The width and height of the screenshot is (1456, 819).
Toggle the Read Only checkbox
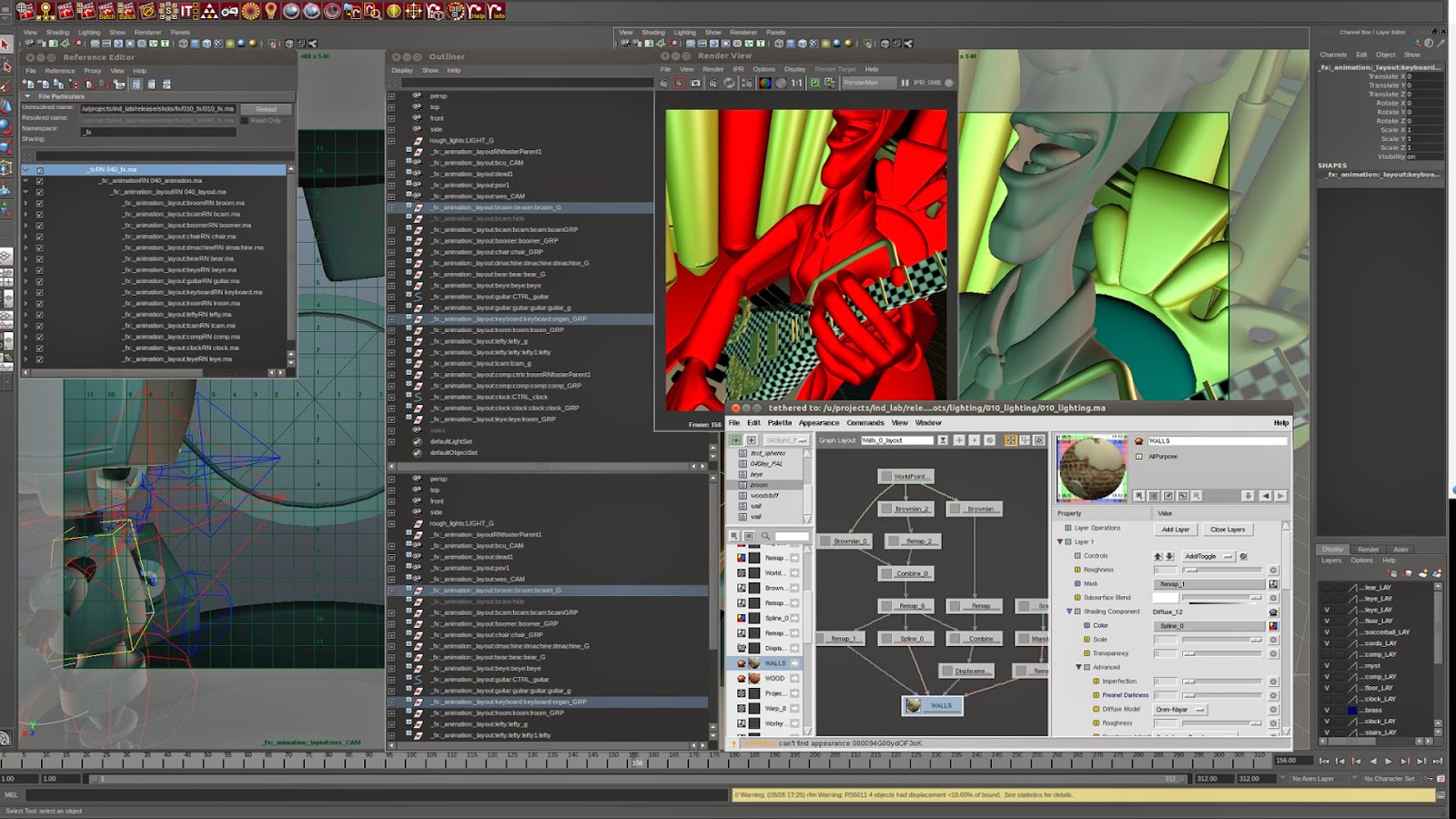[x=245, y=120]
